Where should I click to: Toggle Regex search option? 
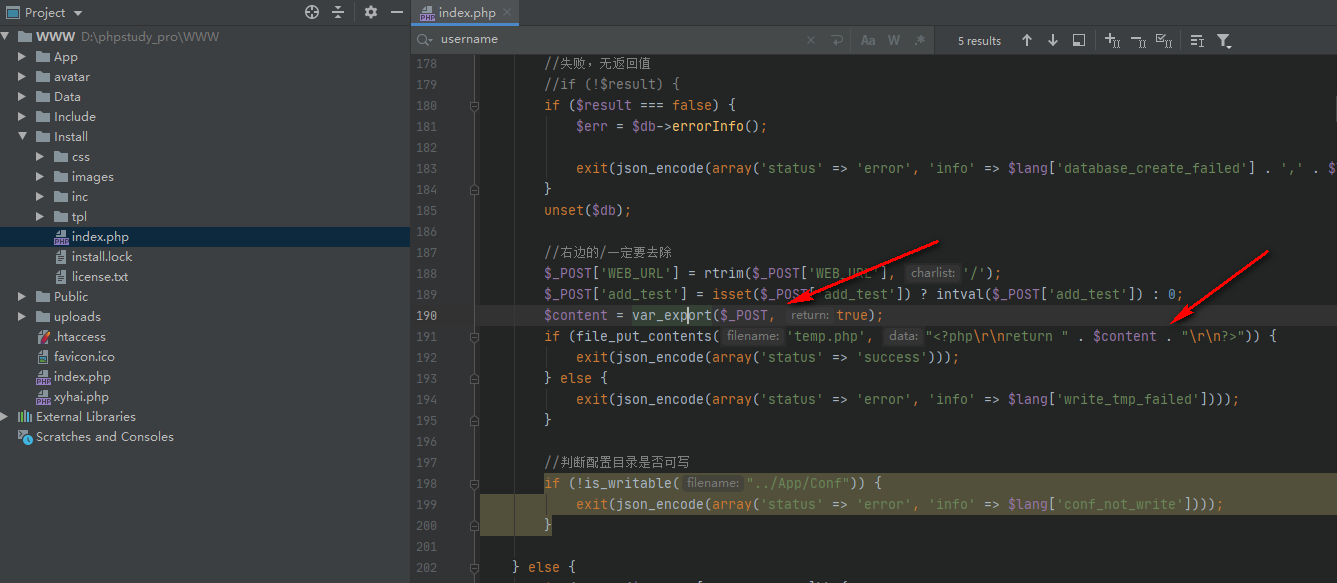click(x=920, y=40)
